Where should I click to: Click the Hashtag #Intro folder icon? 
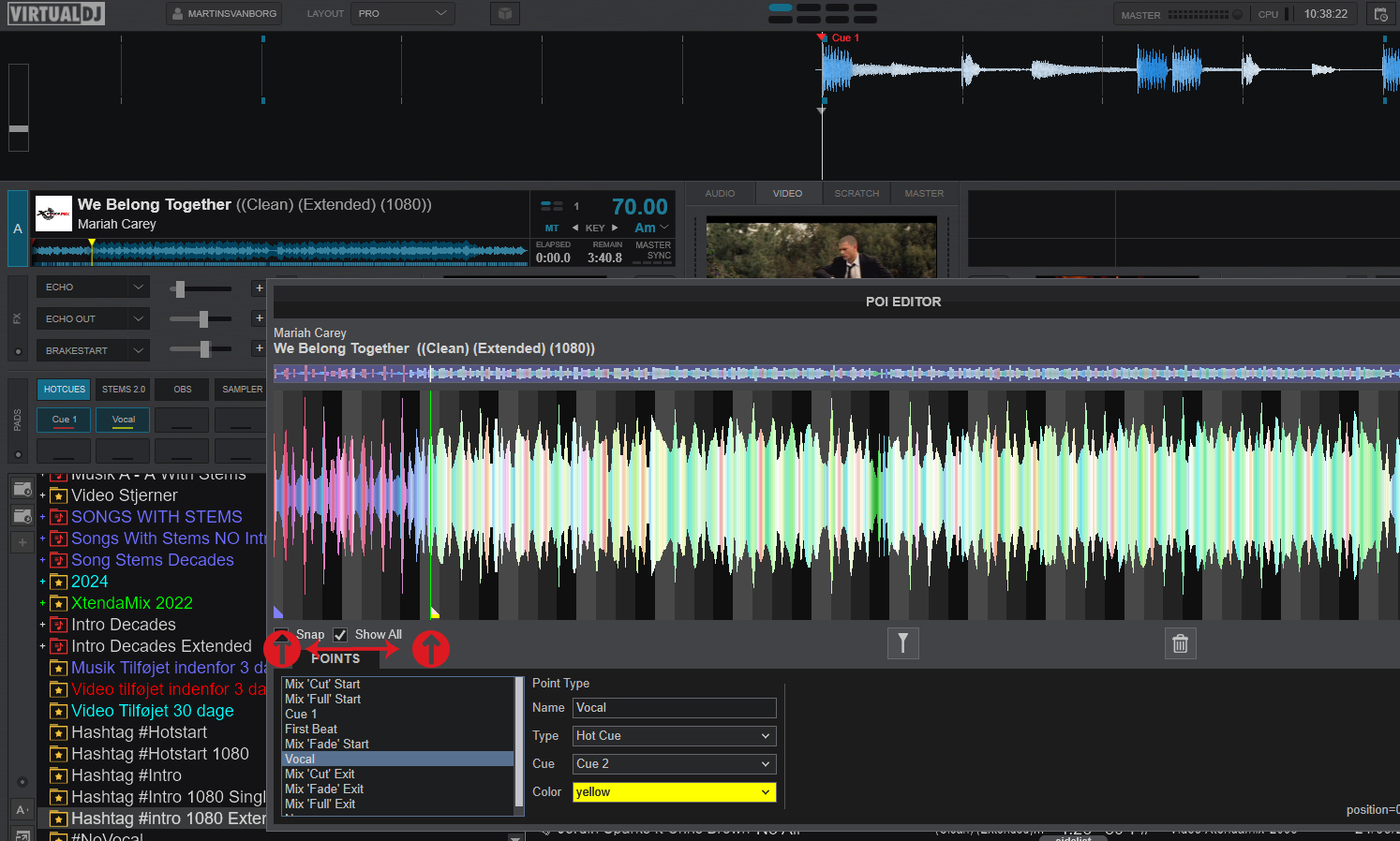pyautogui.click(x=58, y=775)
